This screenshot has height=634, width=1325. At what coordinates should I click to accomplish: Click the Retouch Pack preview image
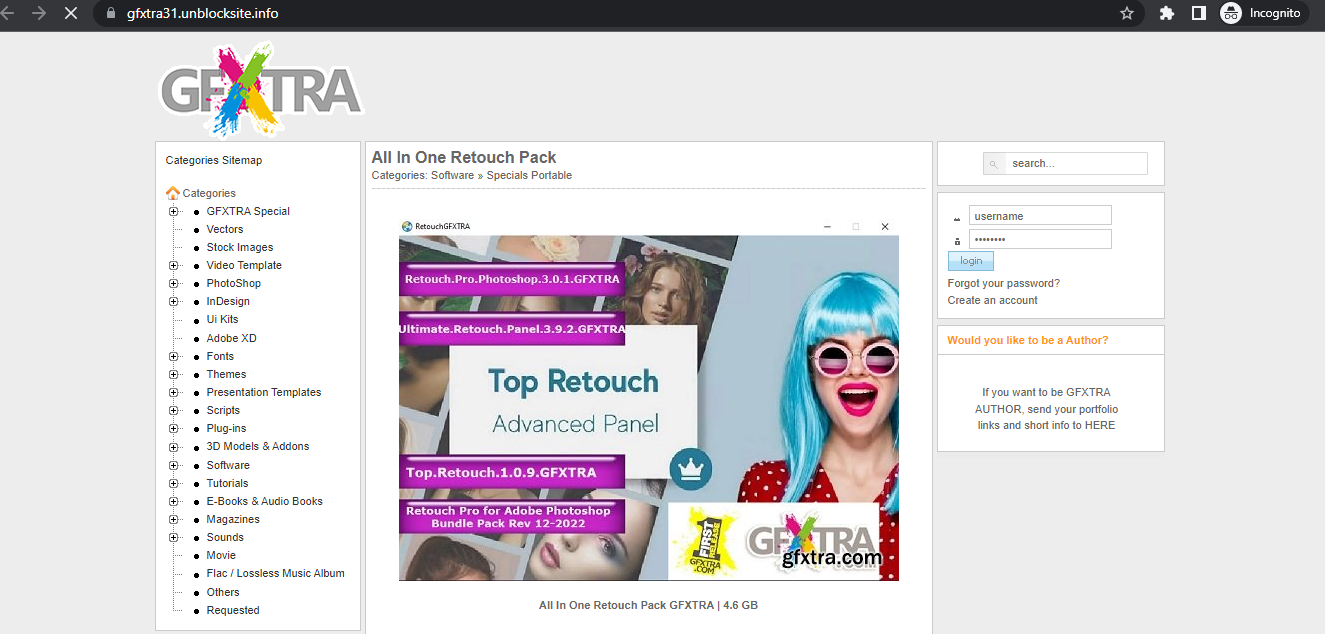pyautogui.click(x=648, y=400)
